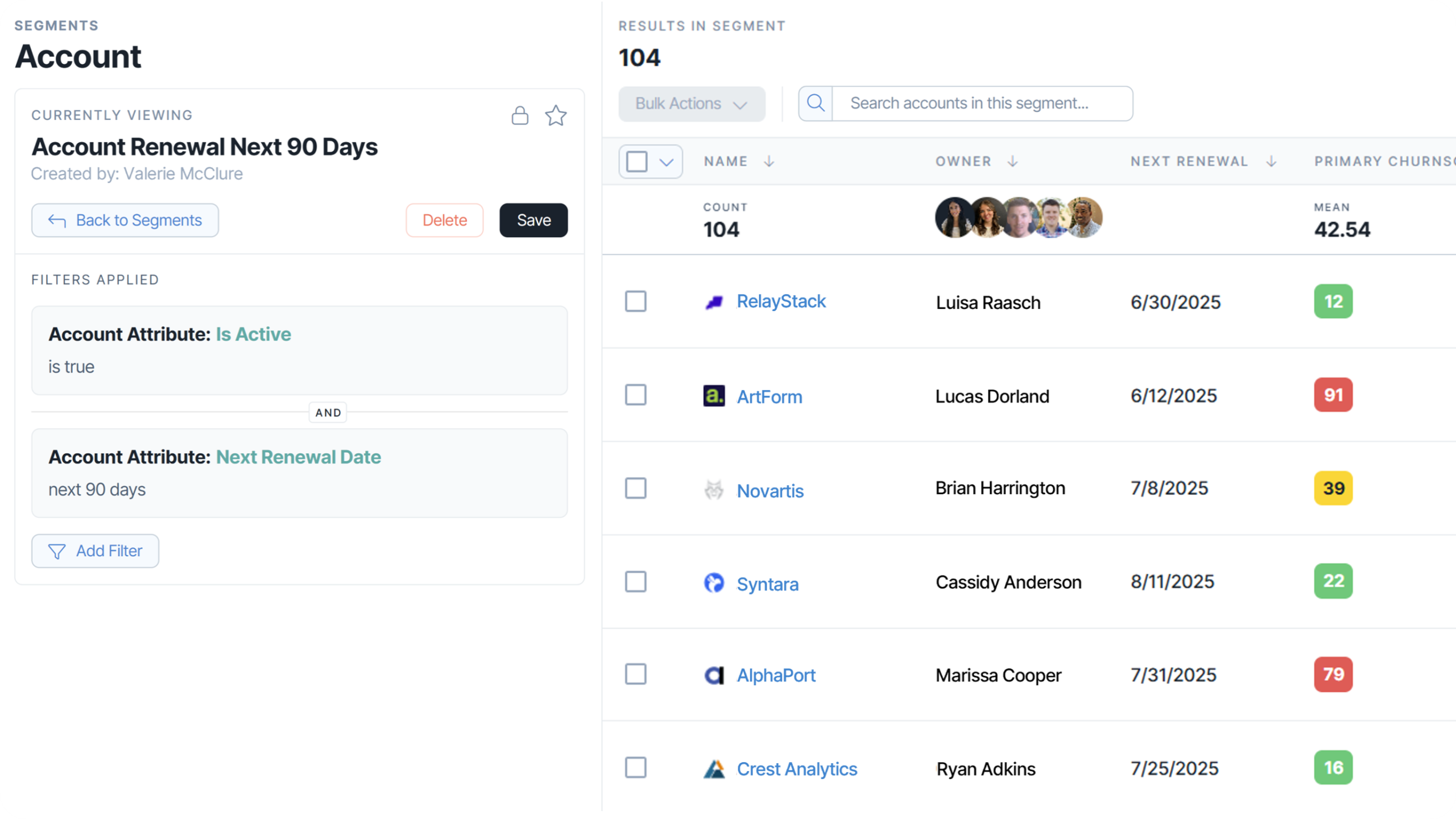1456x819 pixels.
Task: Select the checkbox next to RelayStack
Action: [636, 301]
